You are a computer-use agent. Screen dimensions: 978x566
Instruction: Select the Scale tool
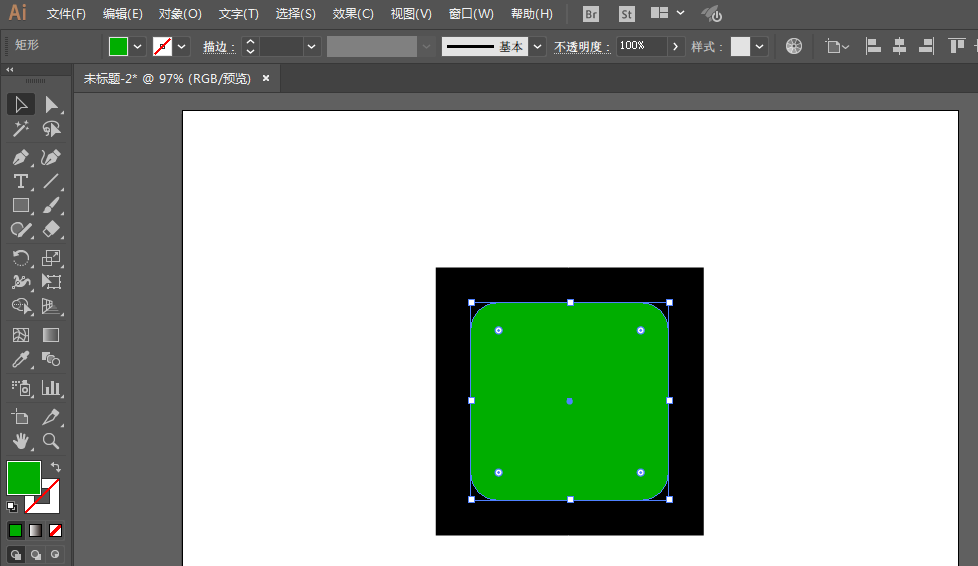click(51, 258)
